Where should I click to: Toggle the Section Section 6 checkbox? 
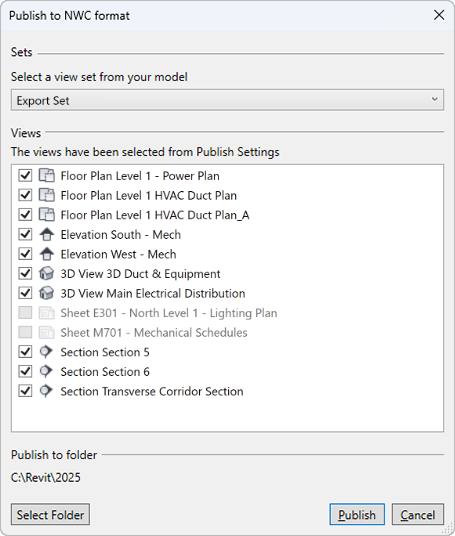coord(25,371)
